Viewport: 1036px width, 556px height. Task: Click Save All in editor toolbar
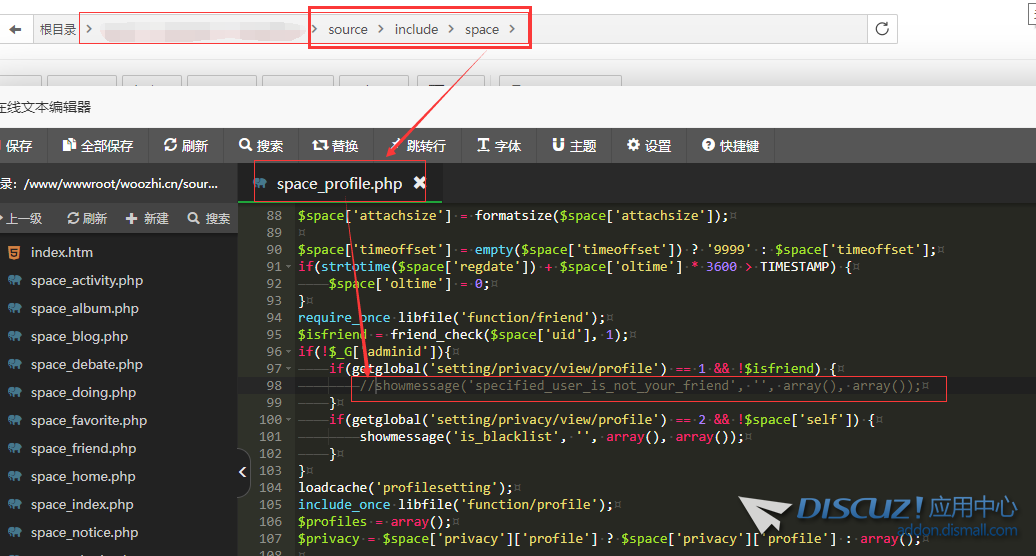point(97,146)
